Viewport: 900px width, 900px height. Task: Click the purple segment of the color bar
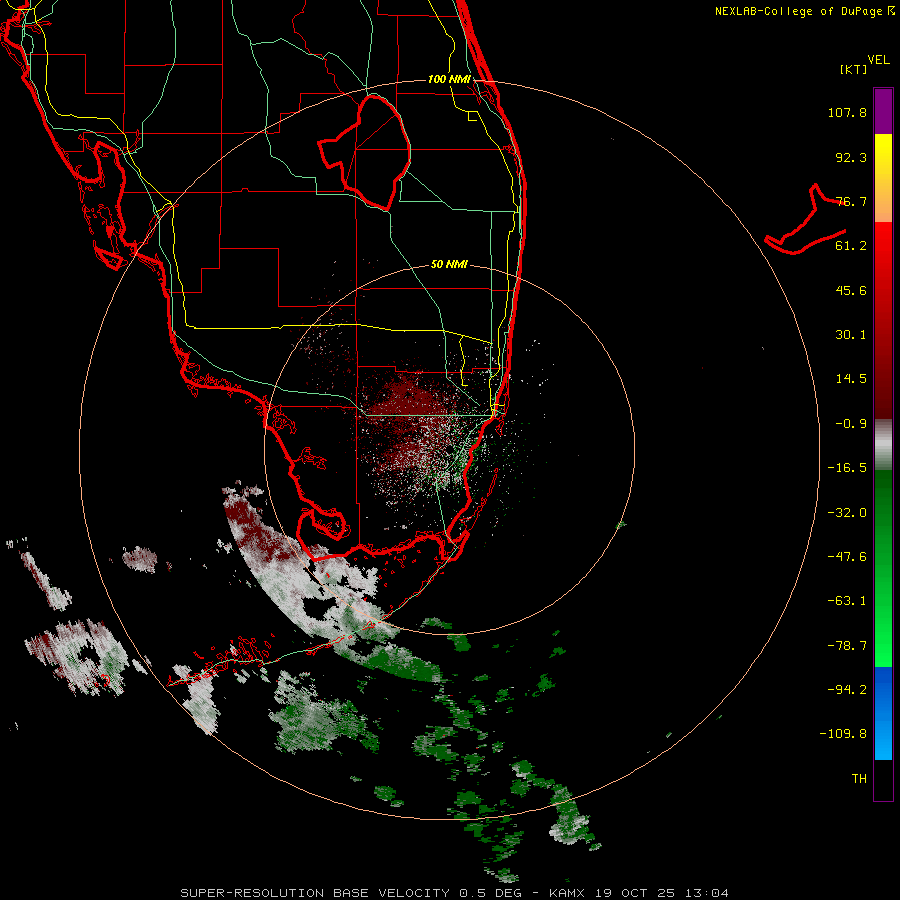(x=883, y=111)
